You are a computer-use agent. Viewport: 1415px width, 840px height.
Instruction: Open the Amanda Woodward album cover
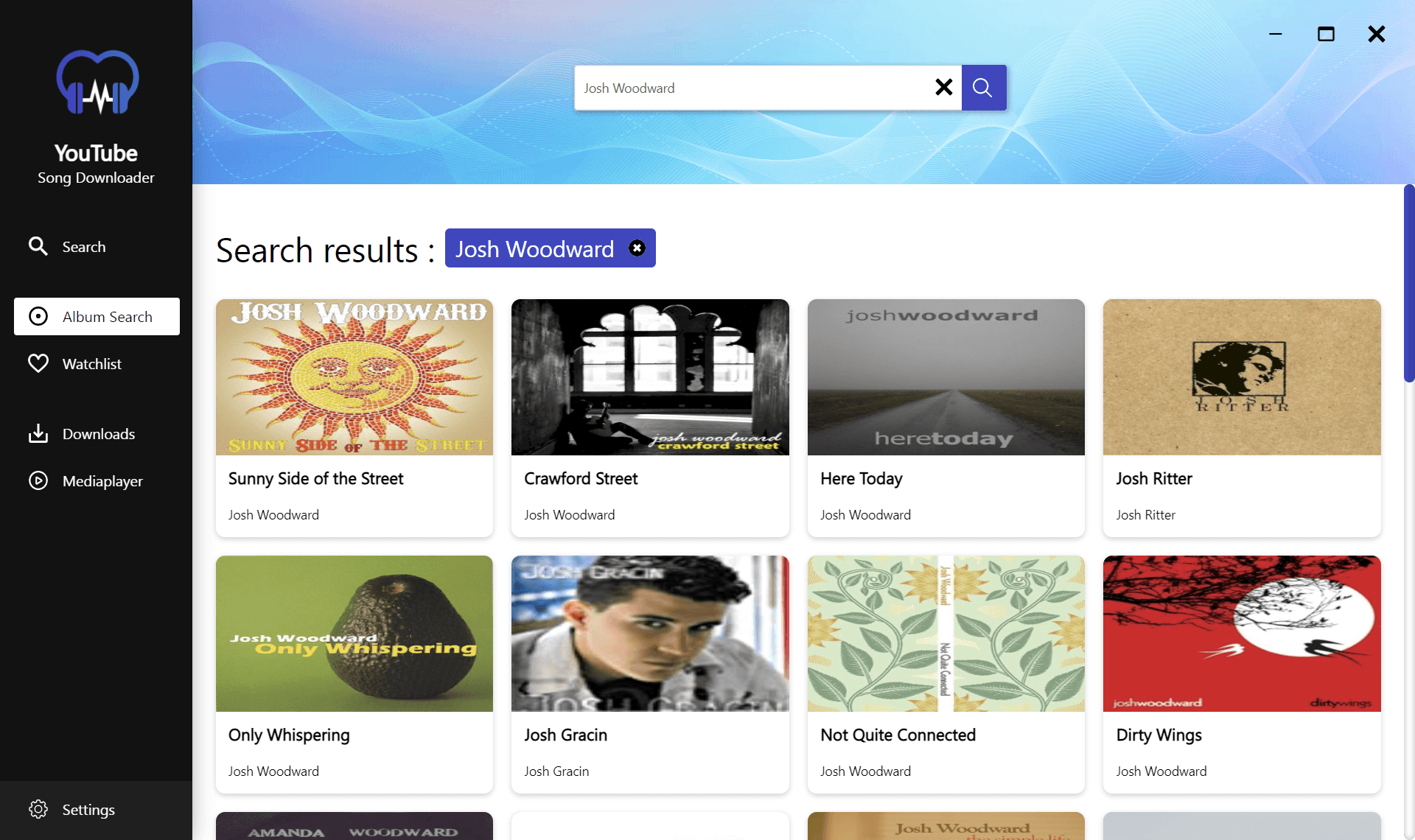pos(354,826)
